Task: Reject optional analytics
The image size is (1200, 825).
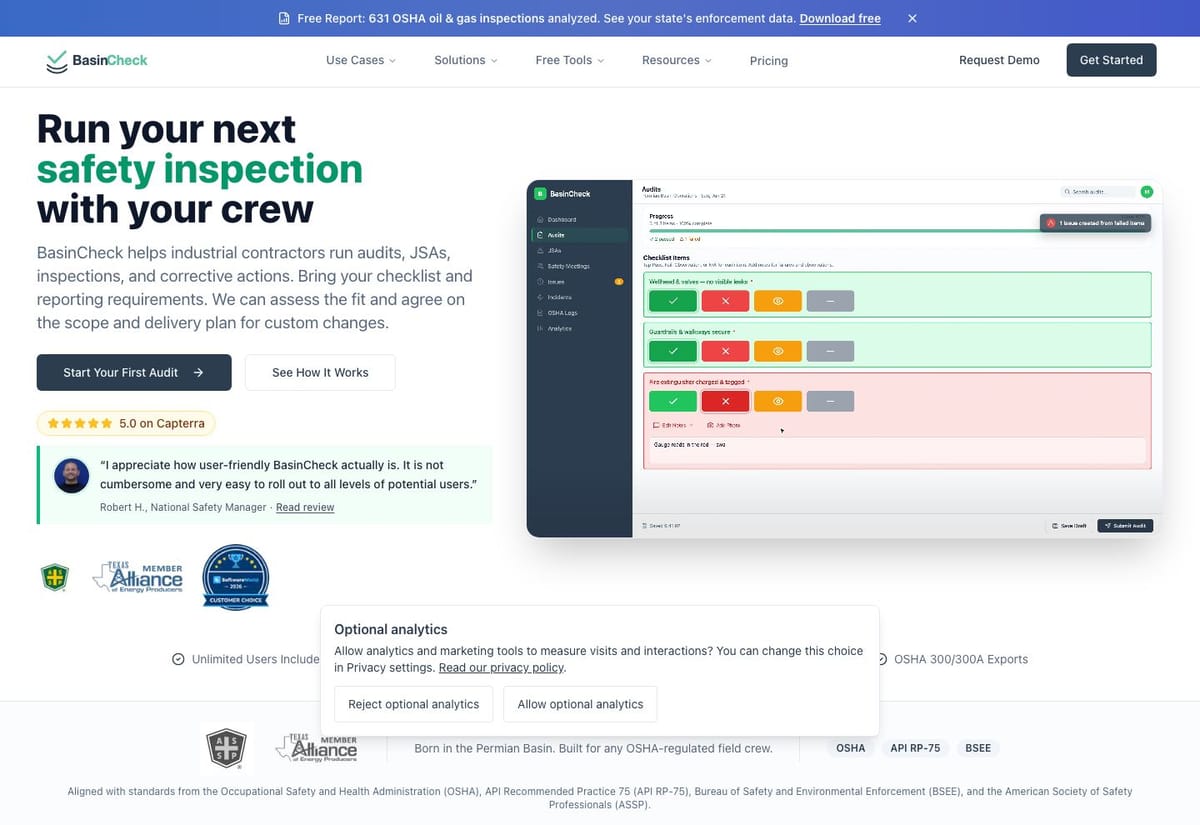Action: [x=414, y=704]
